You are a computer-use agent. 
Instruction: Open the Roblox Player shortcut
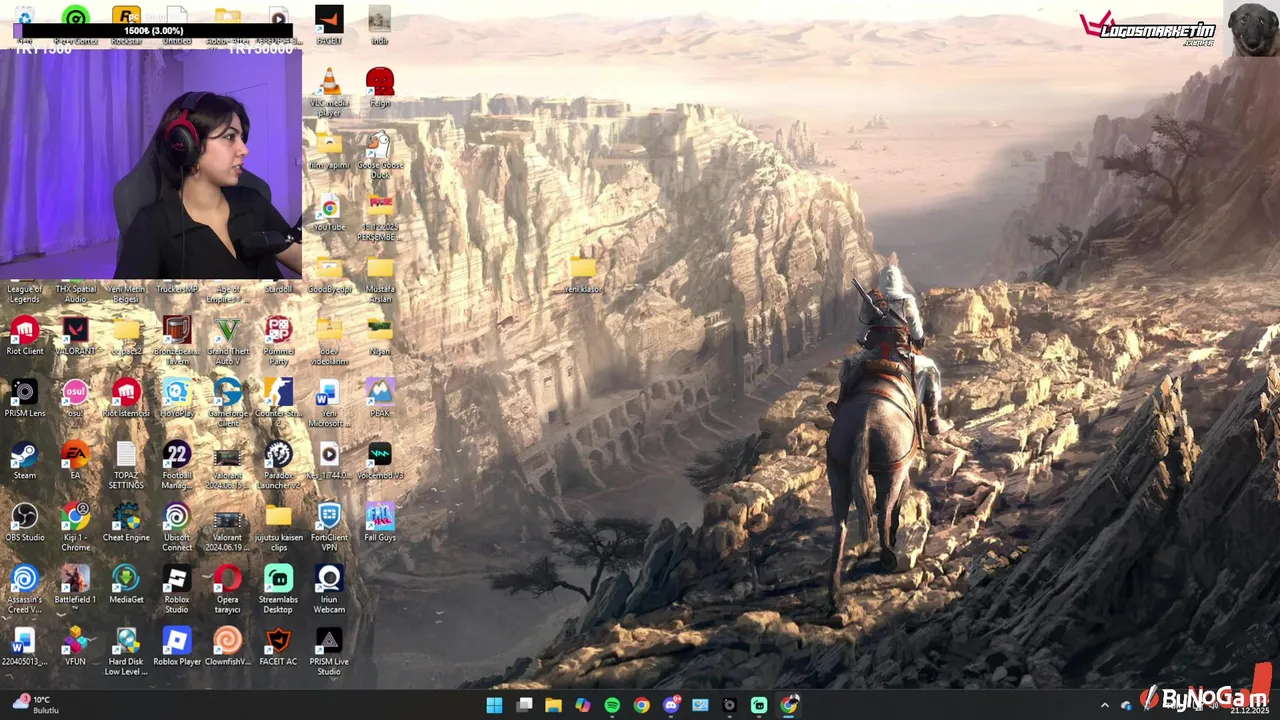(176, 646)
